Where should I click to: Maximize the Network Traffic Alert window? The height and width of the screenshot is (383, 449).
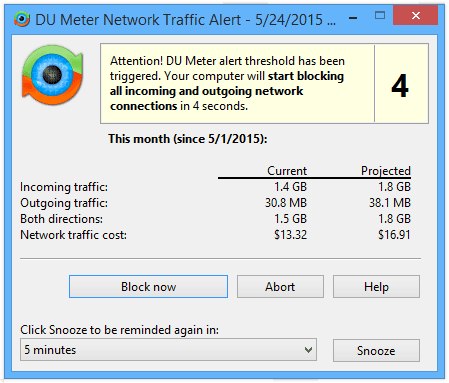pos(380,15)
